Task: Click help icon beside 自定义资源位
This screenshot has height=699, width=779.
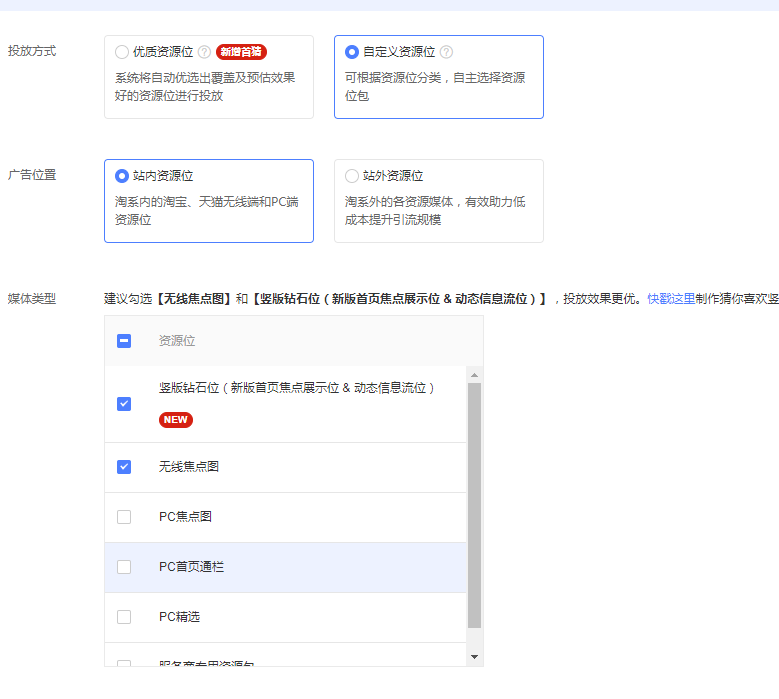Action: tap(446, 52)
